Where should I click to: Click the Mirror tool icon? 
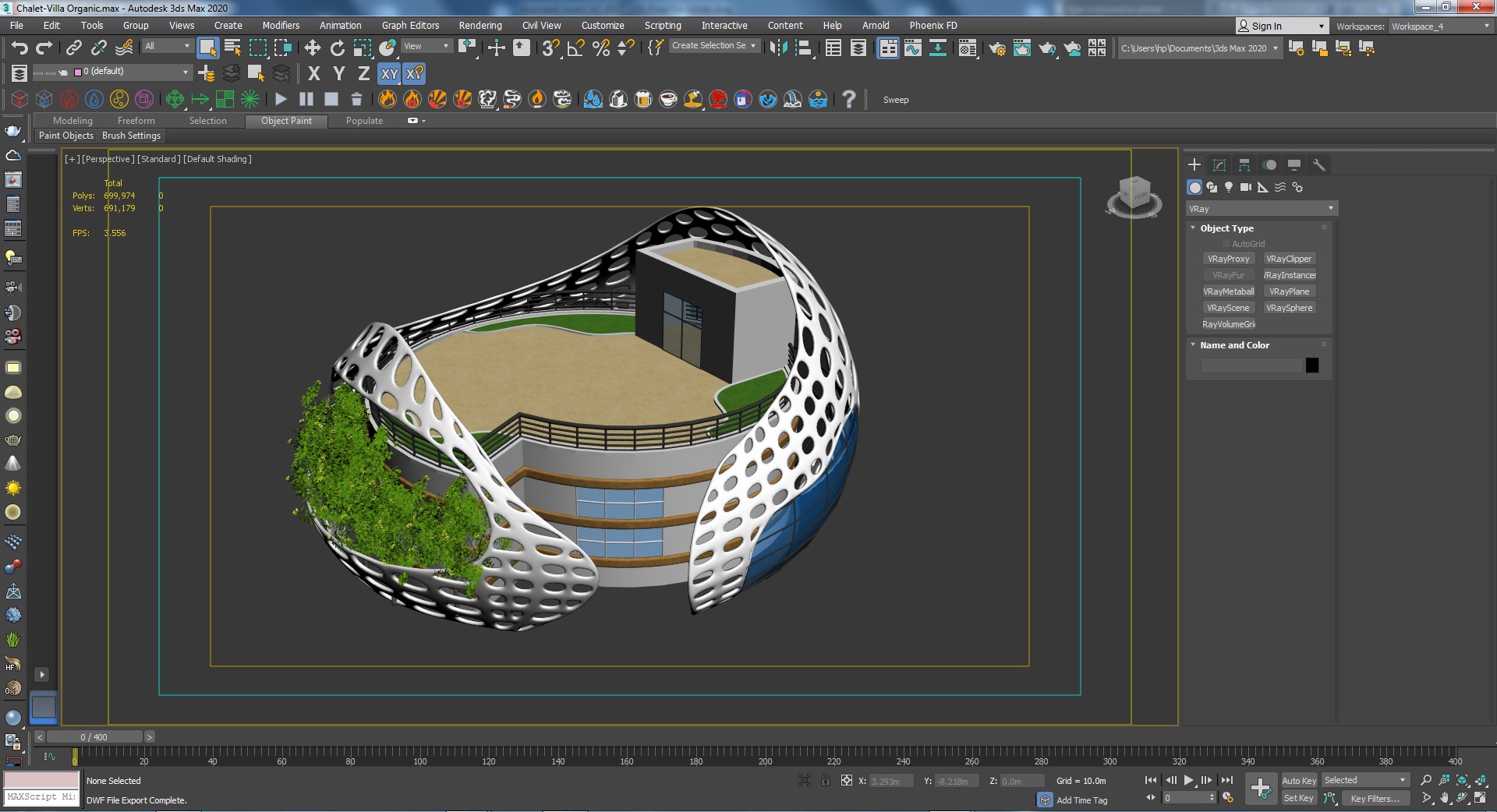point(777,48)
